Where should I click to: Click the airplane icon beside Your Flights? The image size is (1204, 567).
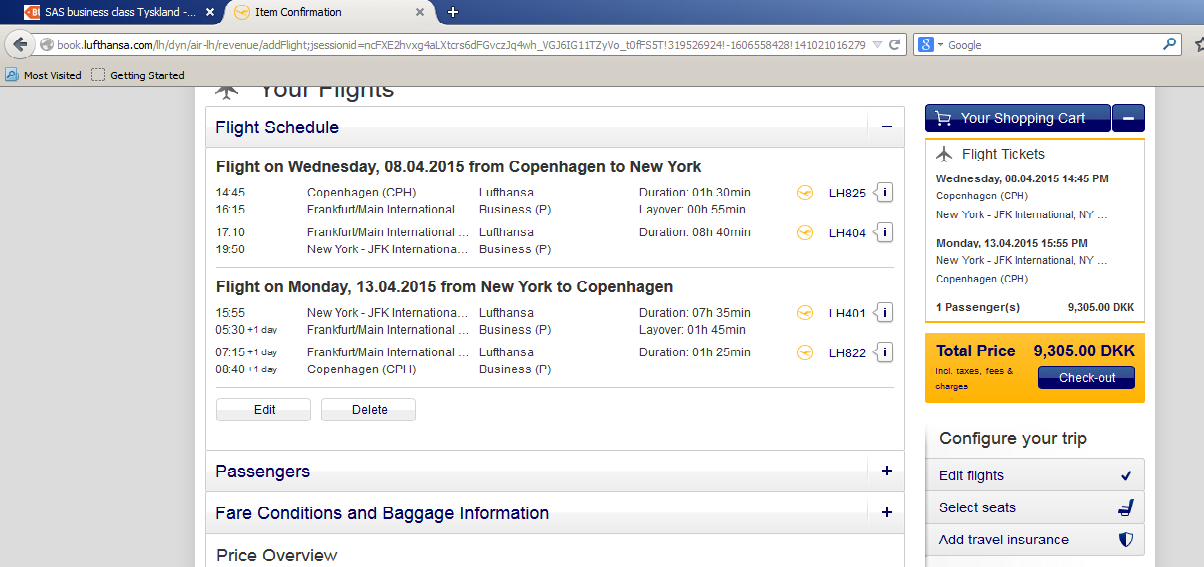[227, 92]
